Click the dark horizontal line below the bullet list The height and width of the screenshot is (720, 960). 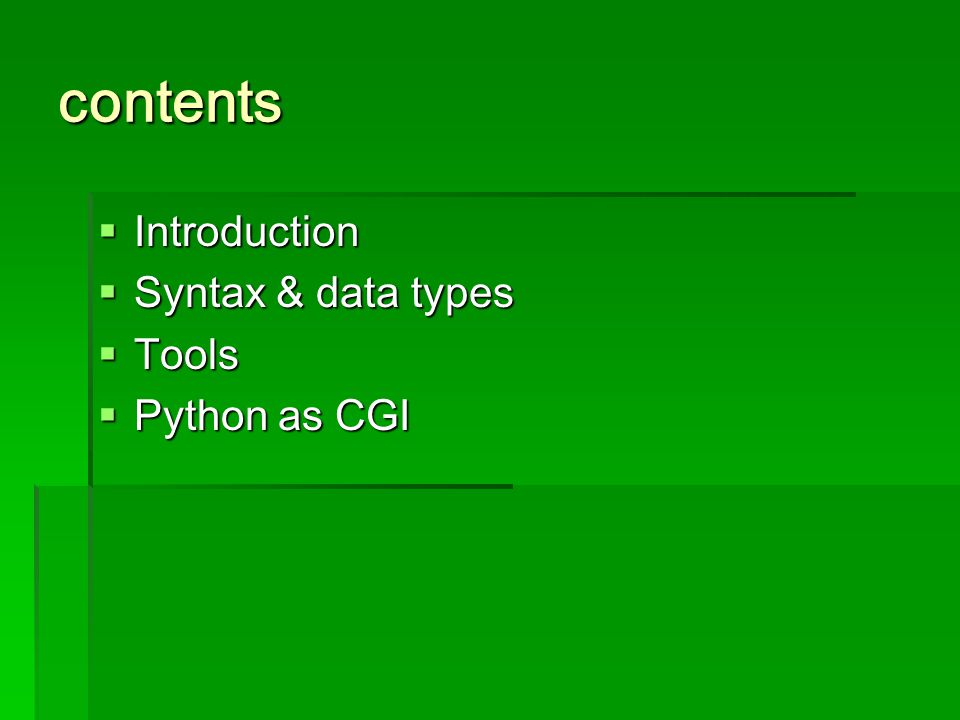(274, 487)
